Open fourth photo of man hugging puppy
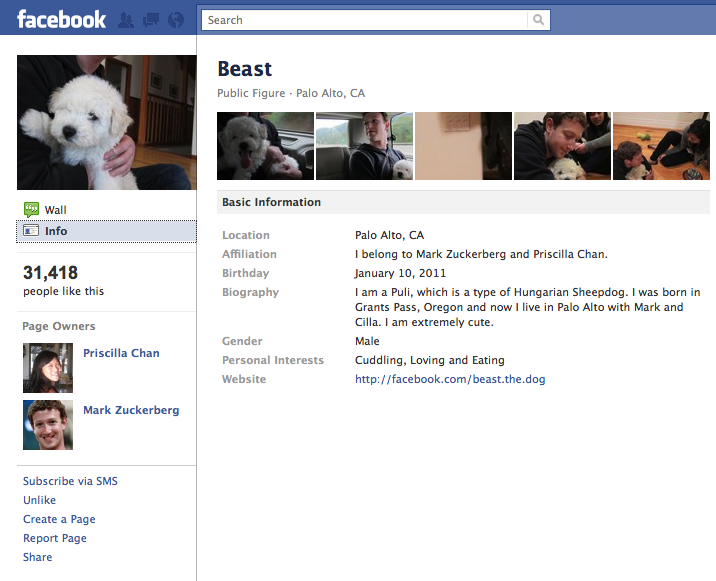This screenshot has width=716, height=581. click(563, 146)
